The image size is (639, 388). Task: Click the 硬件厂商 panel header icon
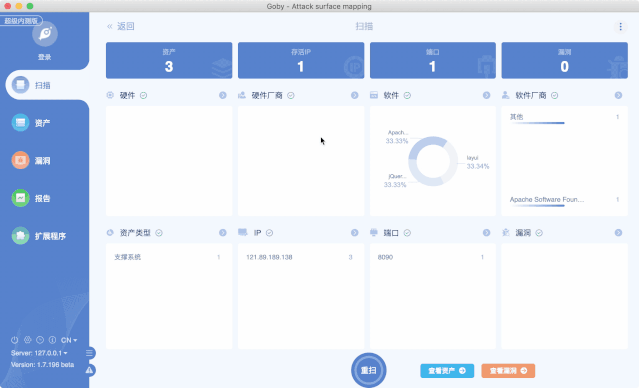(x=242, y=95)
